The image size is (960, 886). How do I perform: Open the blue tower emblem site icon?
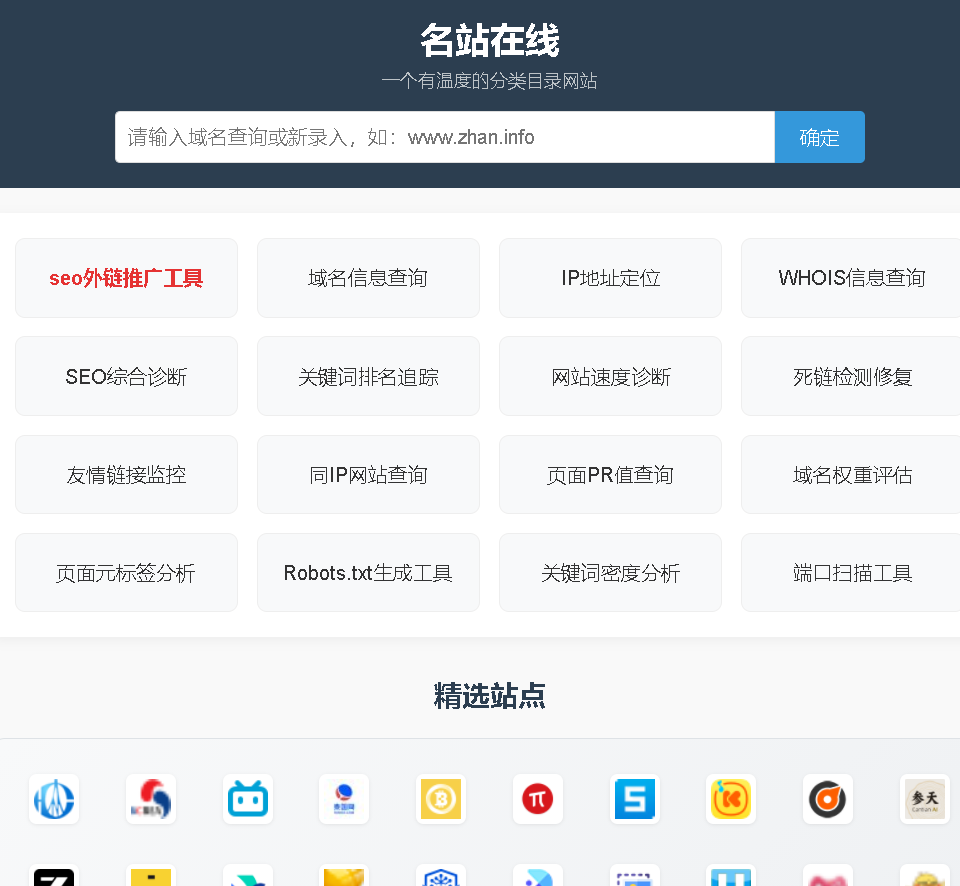54,799
